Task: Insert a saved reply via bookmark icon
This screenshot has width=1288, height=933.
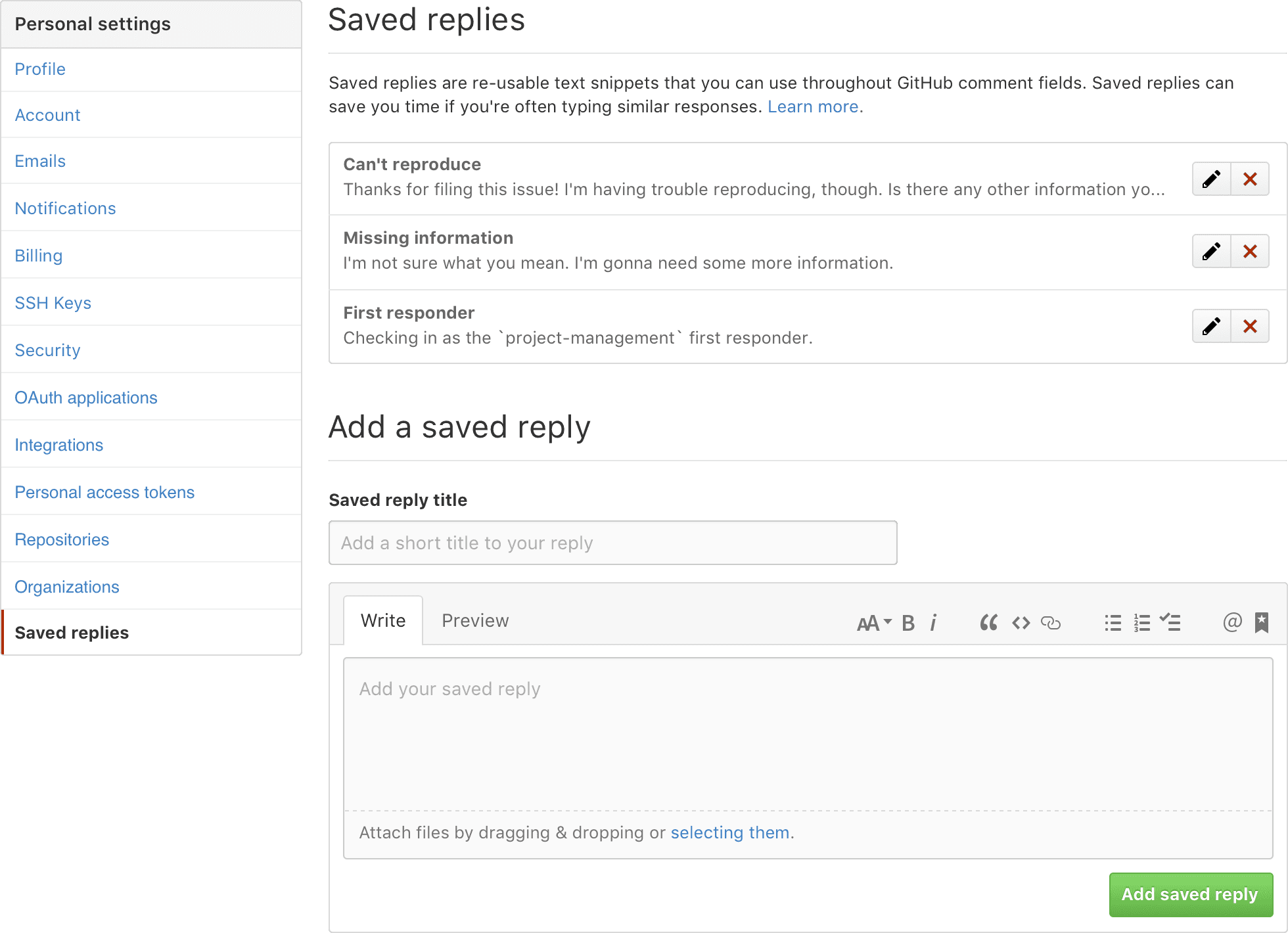Action: tap(1262, 622)
